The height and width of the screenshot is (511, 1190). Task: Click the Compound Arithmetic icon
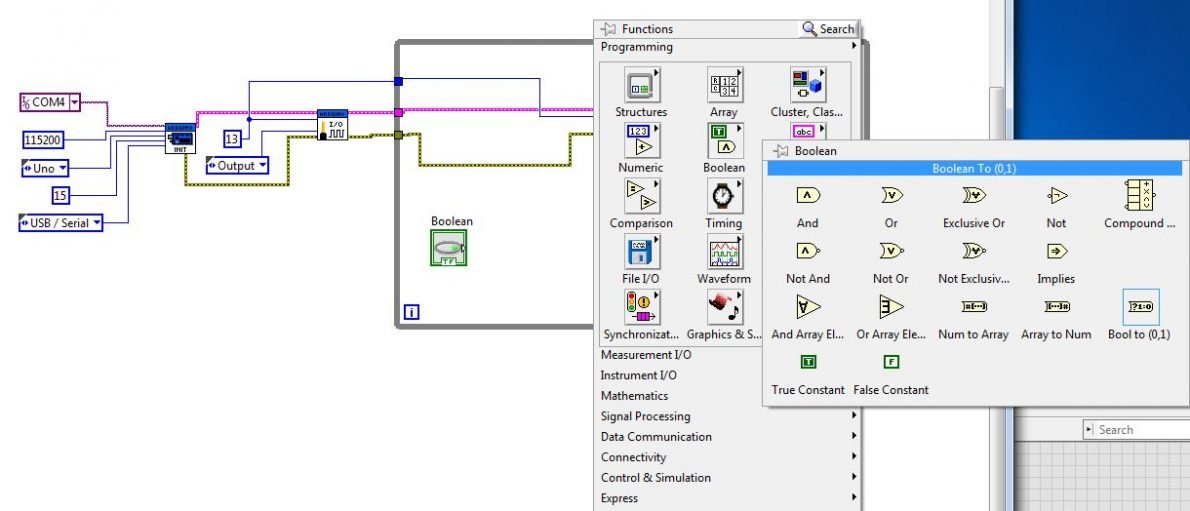tap(1139, 197)
